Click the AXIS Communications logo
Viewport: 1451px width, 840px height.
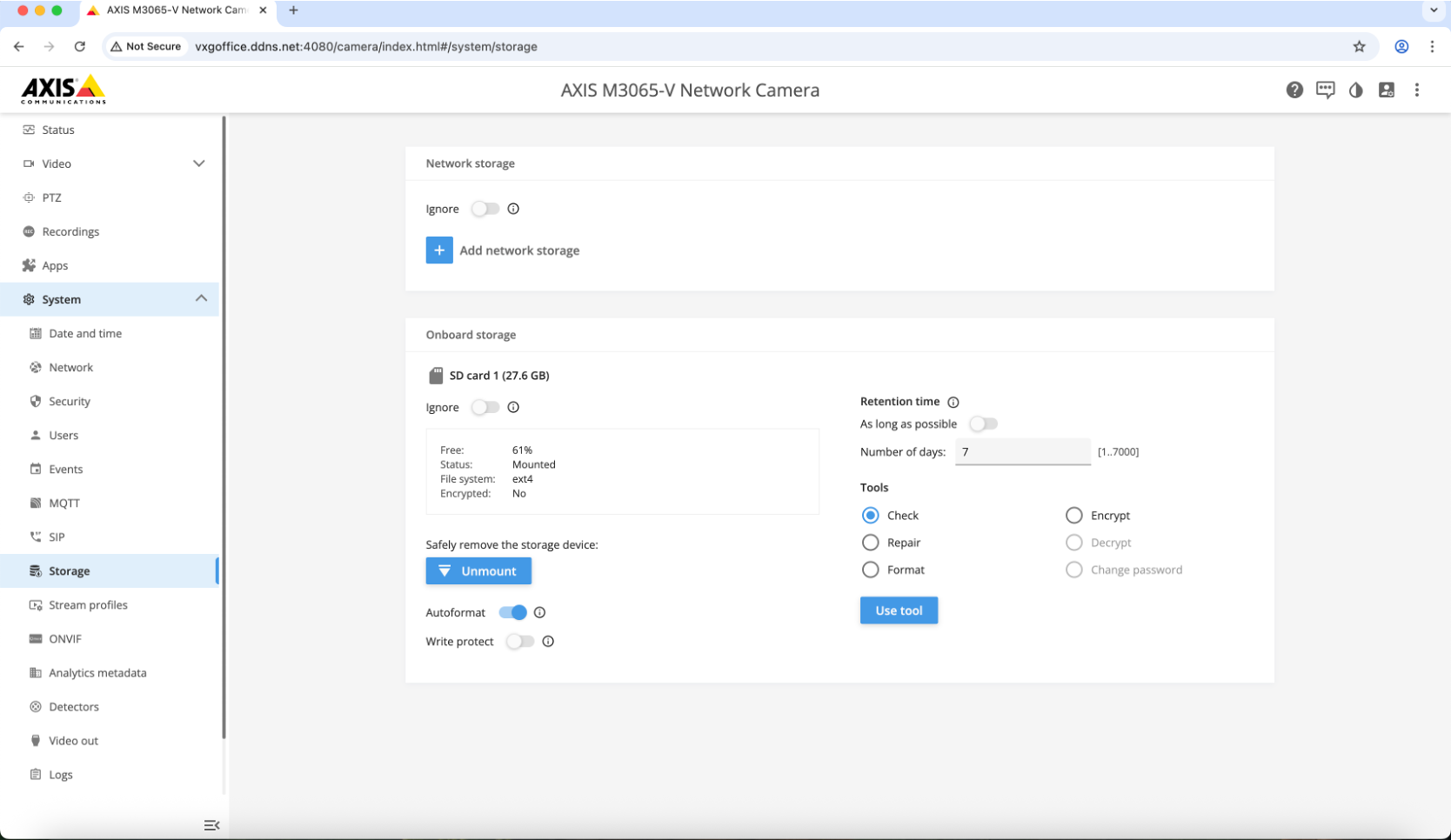(x=64, y=90)
